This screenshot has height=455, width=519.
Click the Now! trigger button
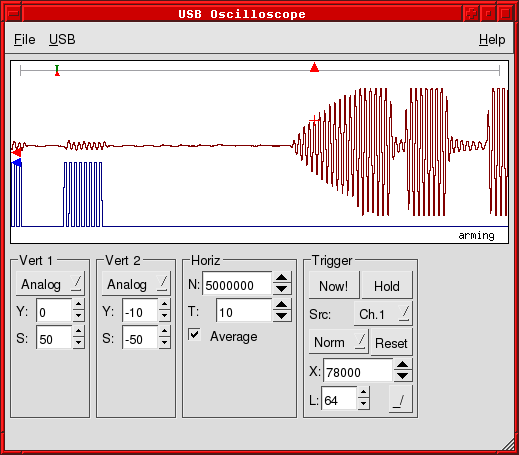pyautogui.click(x=334, y=286)
